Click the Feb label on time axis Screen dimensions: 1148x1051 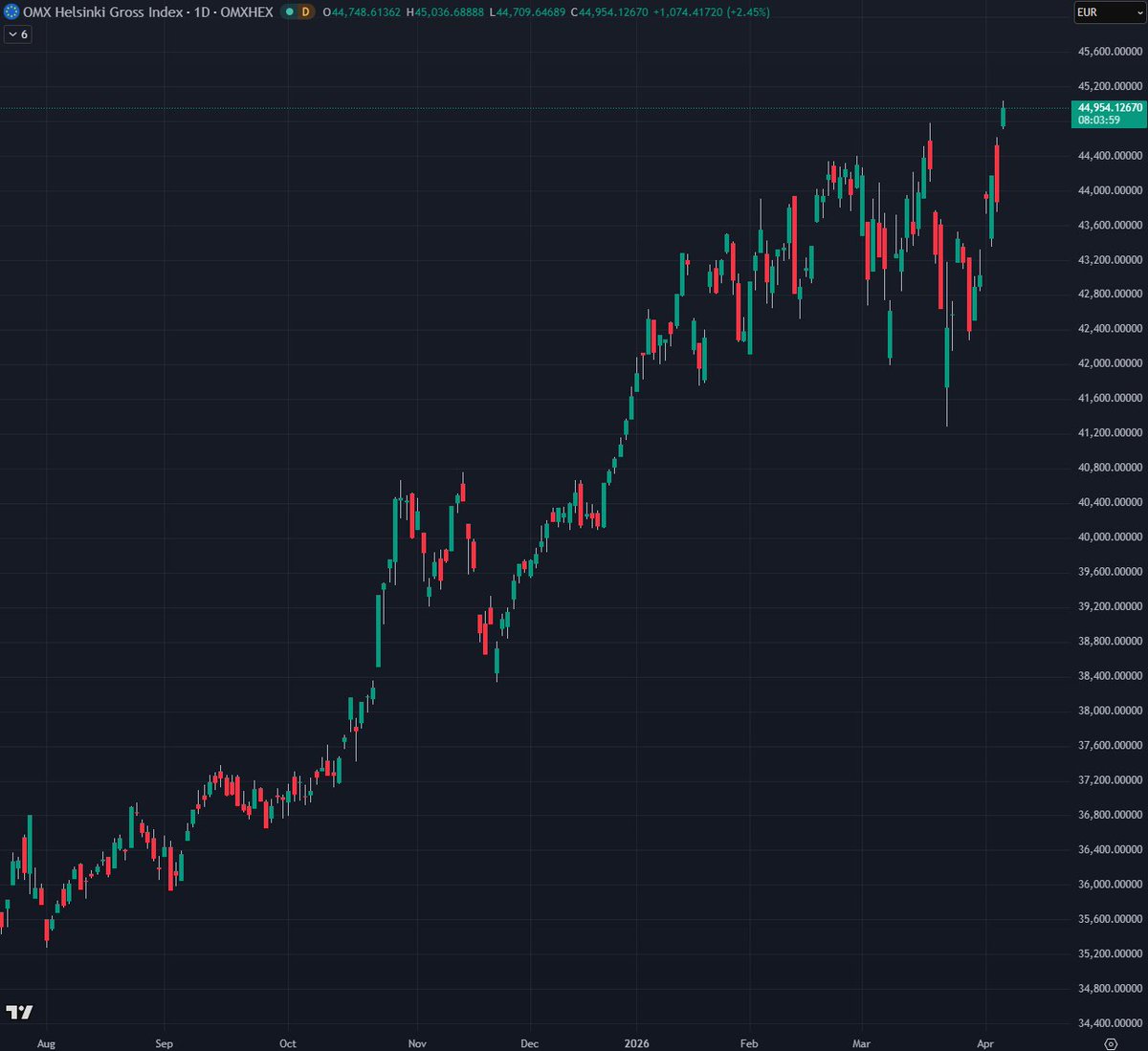click(749, 1043)
